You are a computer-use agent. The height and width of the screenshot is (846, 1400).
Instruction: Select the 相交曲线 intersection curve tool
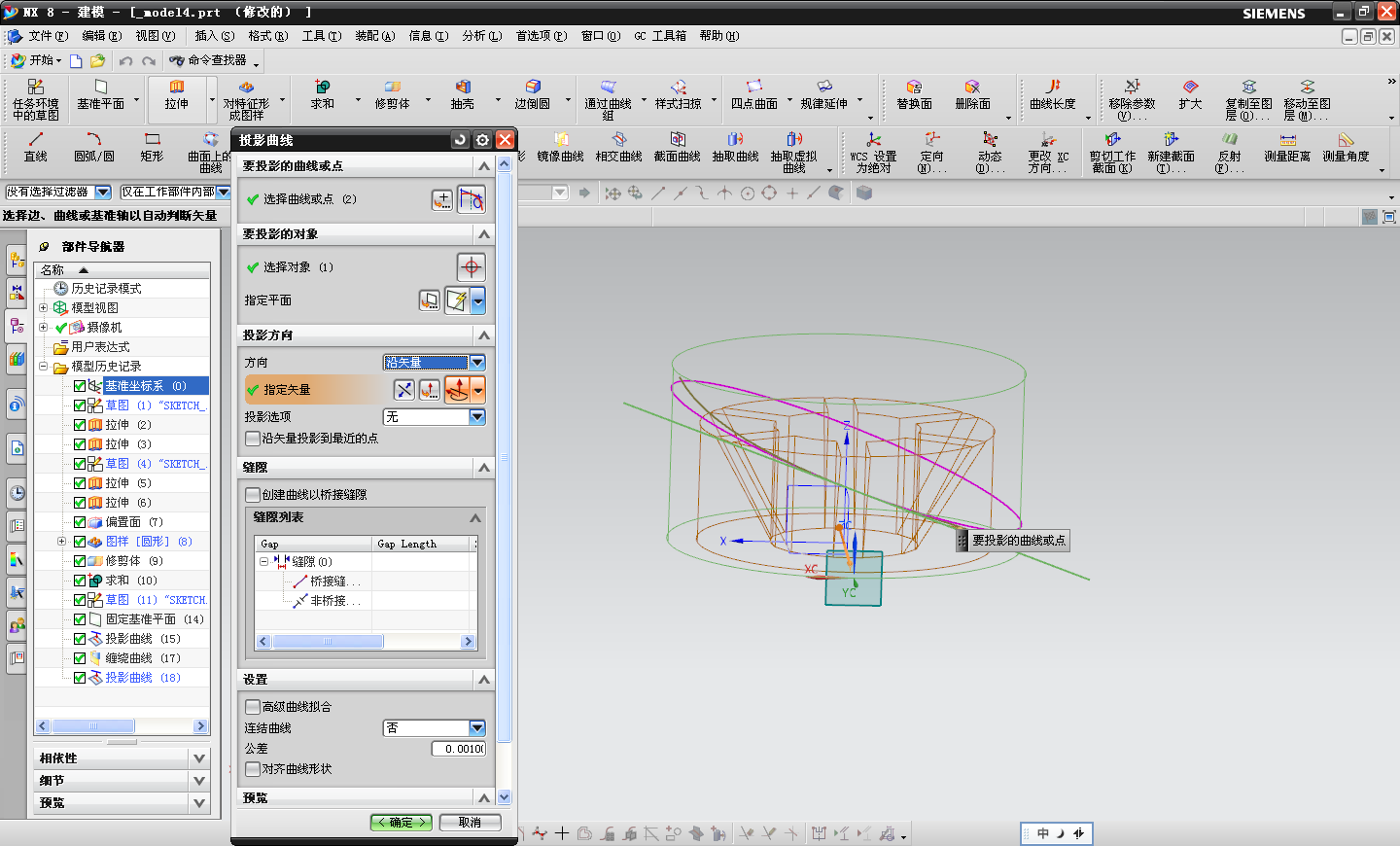[619, 148]
